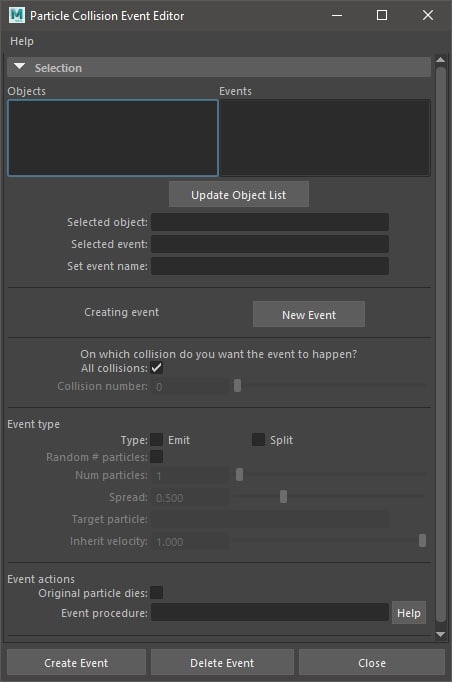Click the vertical scrollbar thumb
Screen dimensions: 452x682
tap(440, 344)
